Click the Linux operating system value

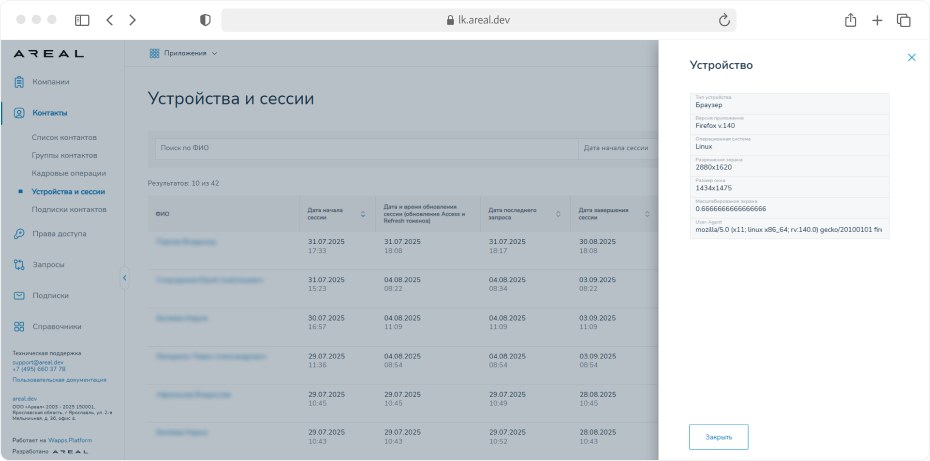(x=704, y=146)
